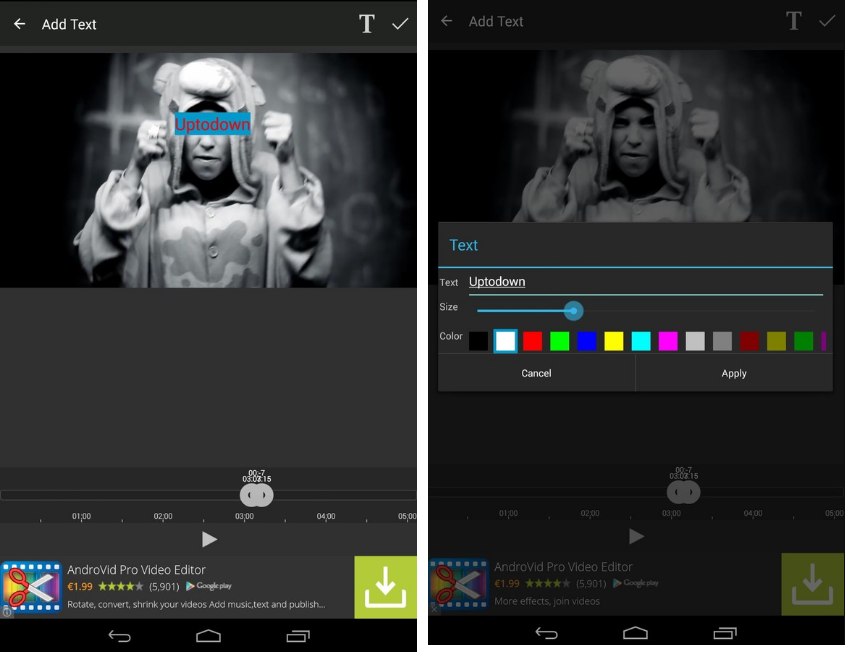Viewport: 854px width, 652px height.
Task: Select the Uptodown text overlay on video
Action: click(212, 124)
